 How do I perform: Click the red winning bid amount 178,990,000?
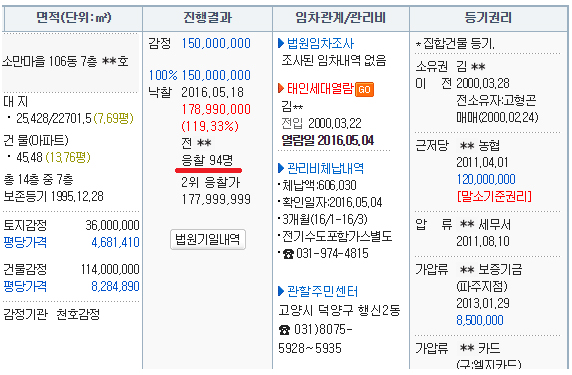click(216, 109)
